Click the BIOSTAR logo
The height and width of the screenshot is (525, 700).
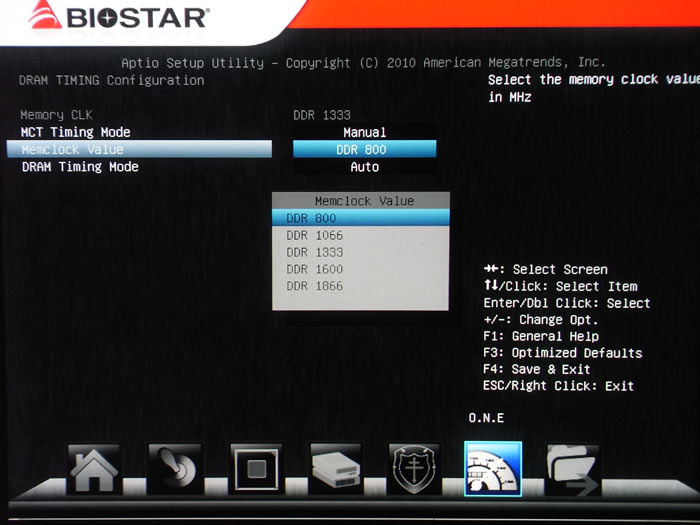(x=119, y=17)
